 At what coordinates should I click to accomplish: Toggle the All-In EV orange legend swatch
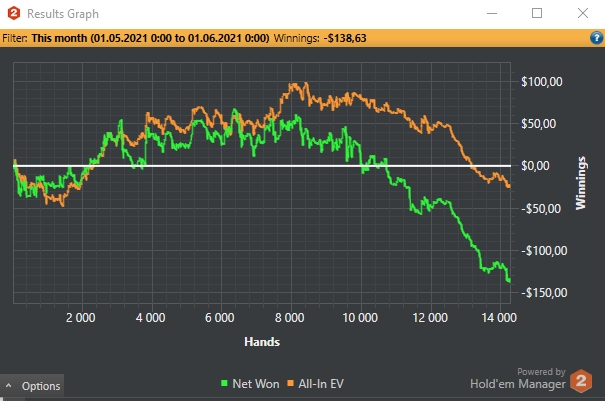(x=291, y=383)
